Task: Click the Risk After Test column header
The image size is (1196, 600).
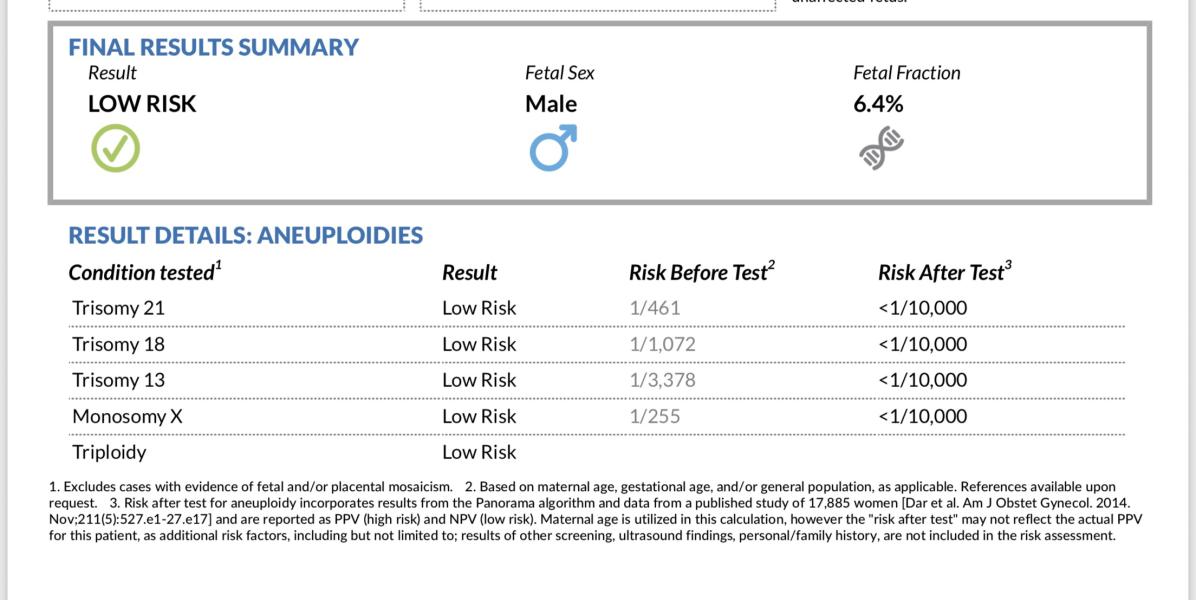Action: (945, 271)
